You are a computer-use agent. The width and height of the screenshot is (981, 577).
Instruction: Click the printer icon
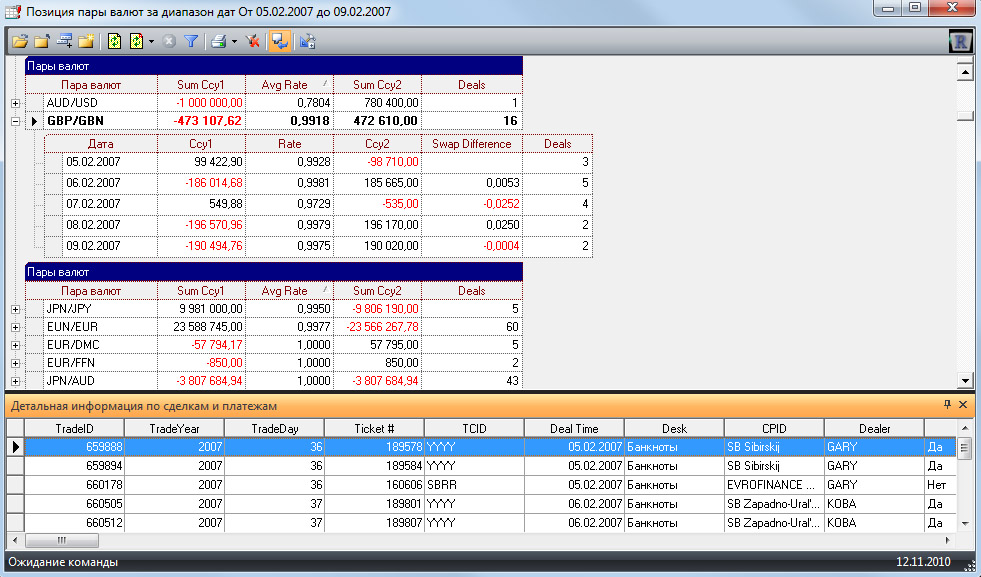[218, 42]
